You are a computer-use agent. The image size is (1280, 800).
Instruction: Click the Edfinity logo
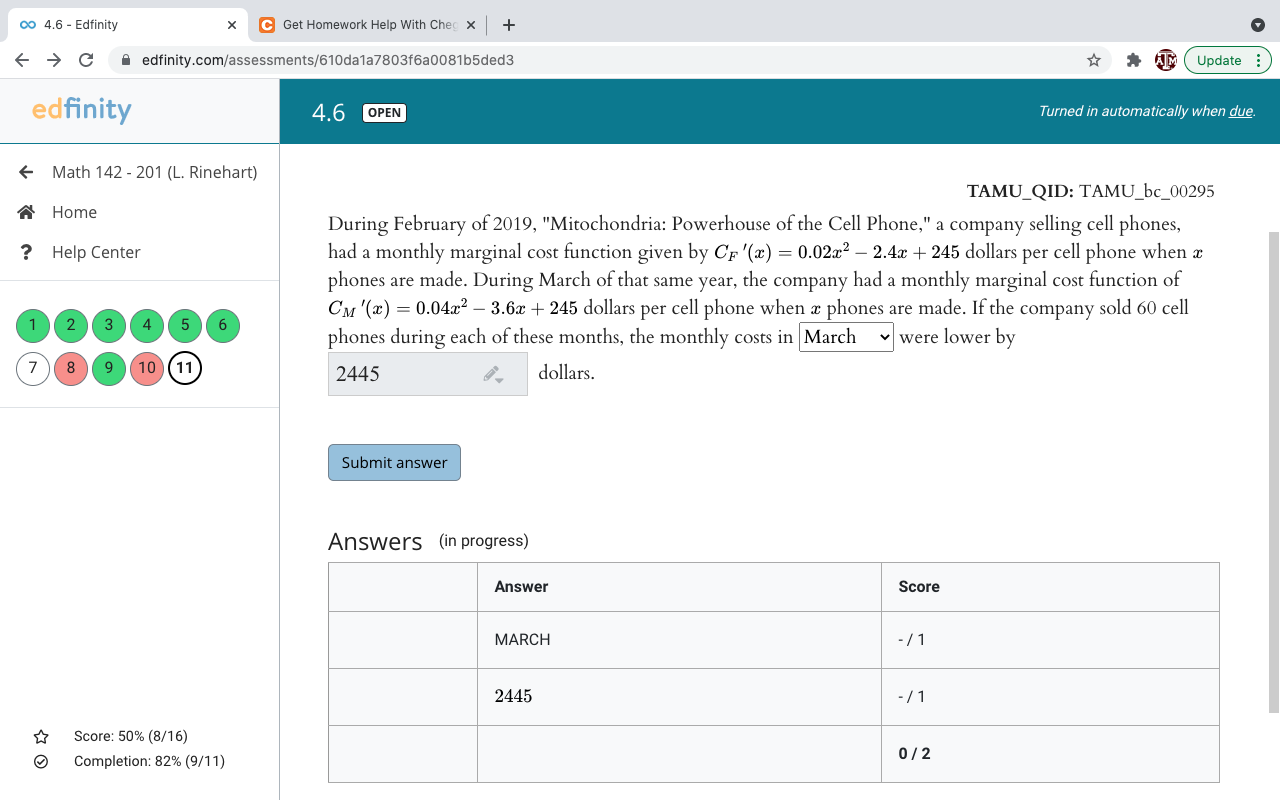pyautogui.click(x=80, y=110)
